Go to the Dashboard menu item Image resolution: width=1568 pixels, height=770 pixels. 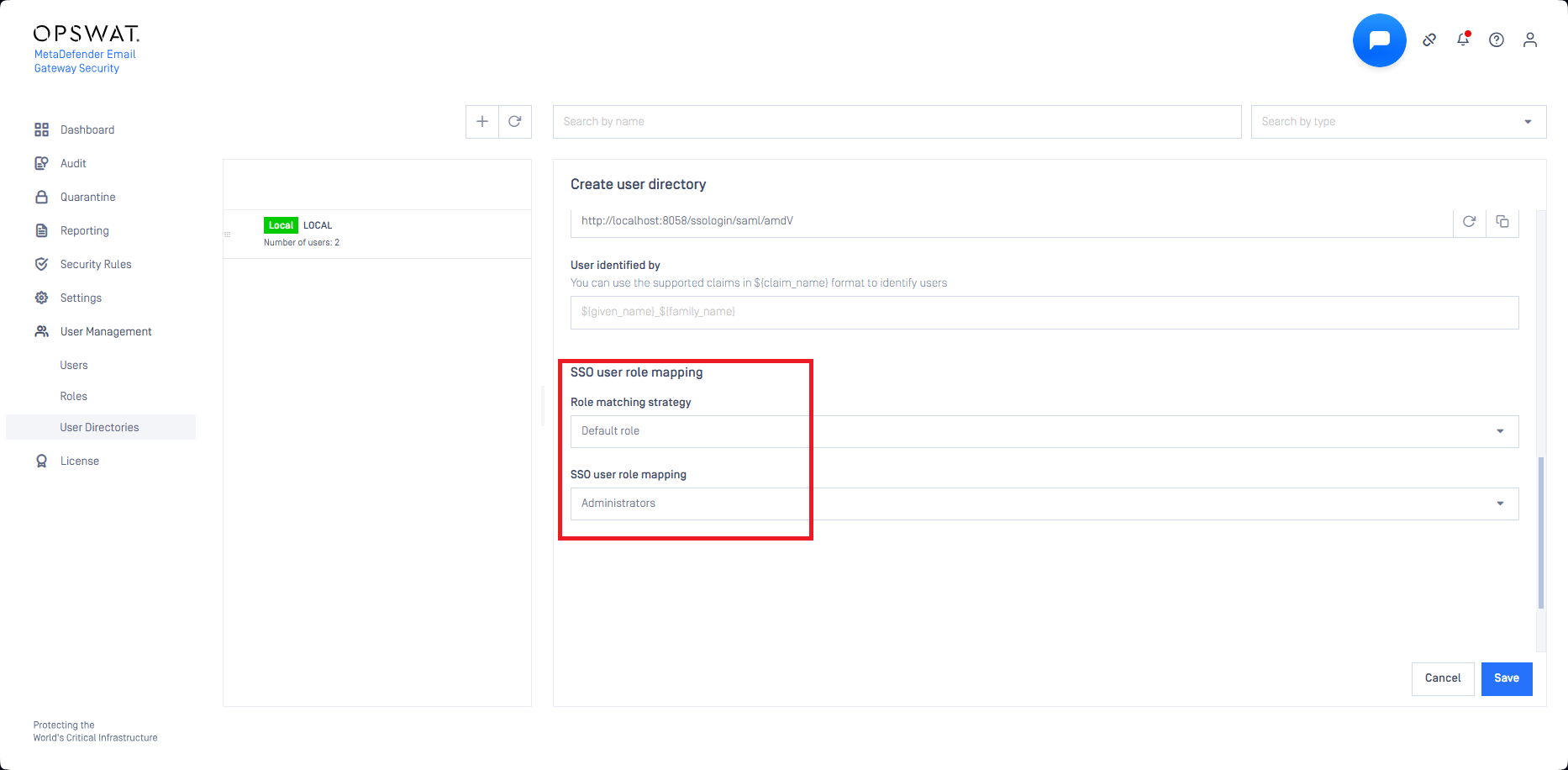coord(87,130)
